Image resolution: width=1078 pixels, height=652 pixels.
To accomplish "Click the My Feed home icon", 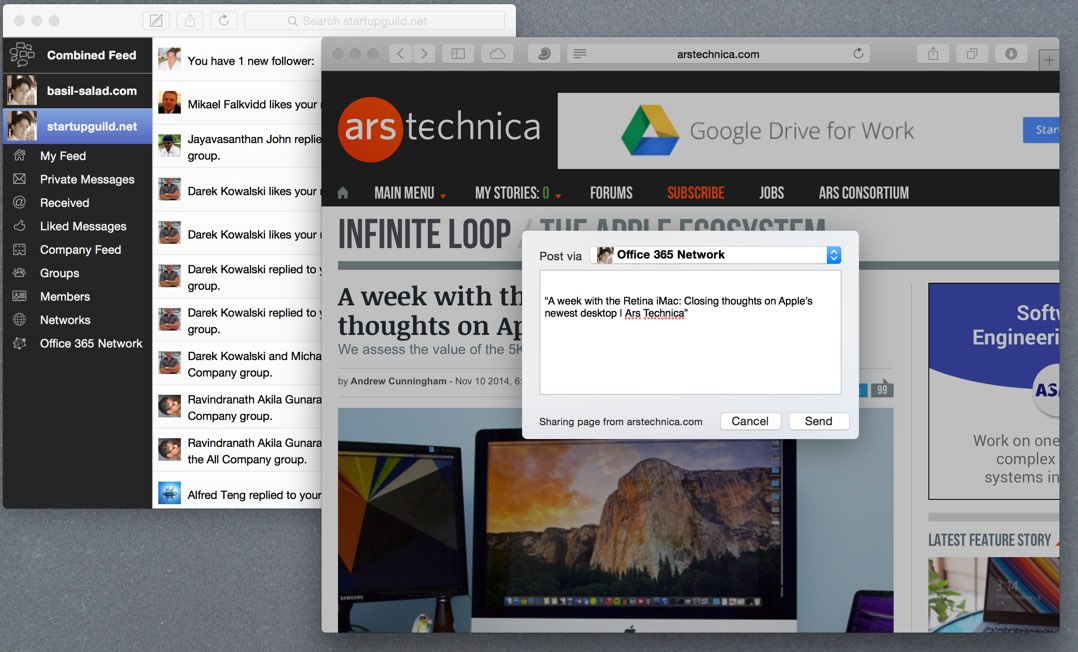I will click(20, 155).
